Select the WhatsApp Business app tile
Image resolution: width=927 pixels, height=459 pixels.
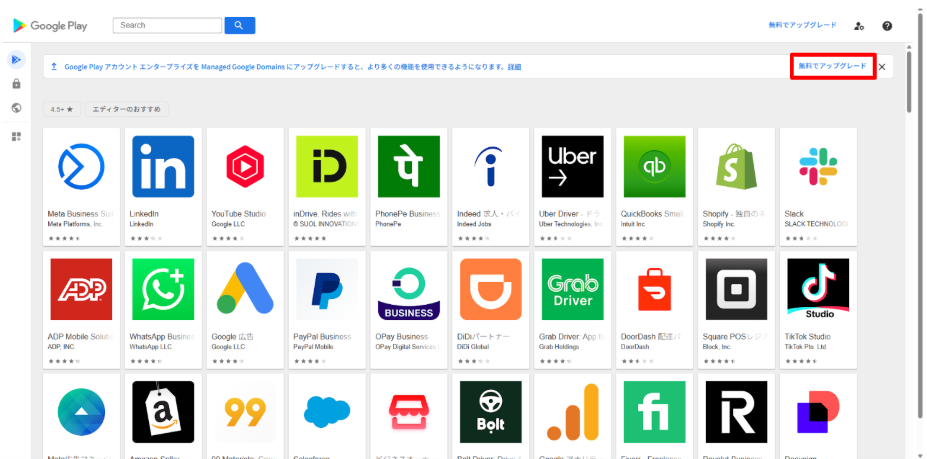click(160, 308)
